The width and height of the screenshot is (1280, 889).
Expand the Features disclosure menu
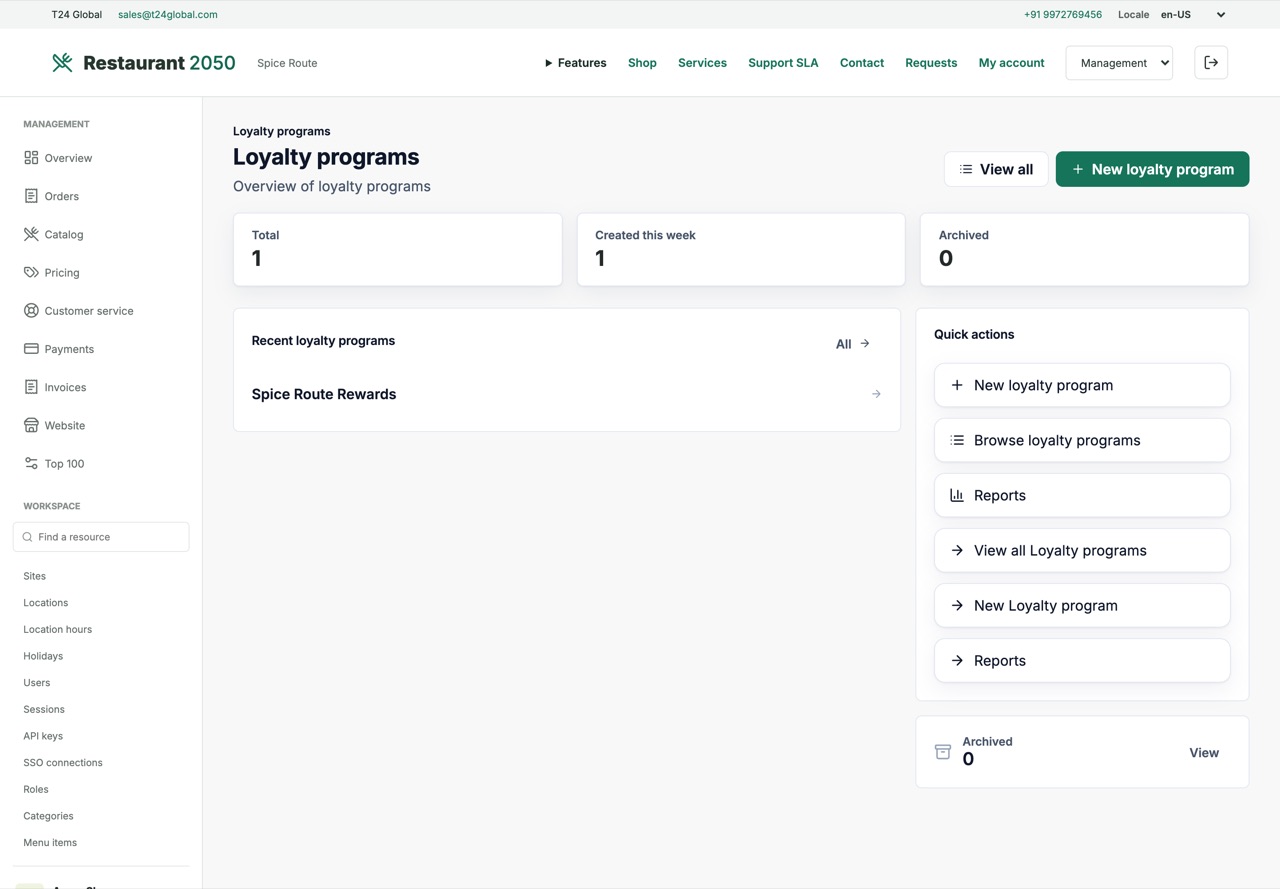[575, 63]
